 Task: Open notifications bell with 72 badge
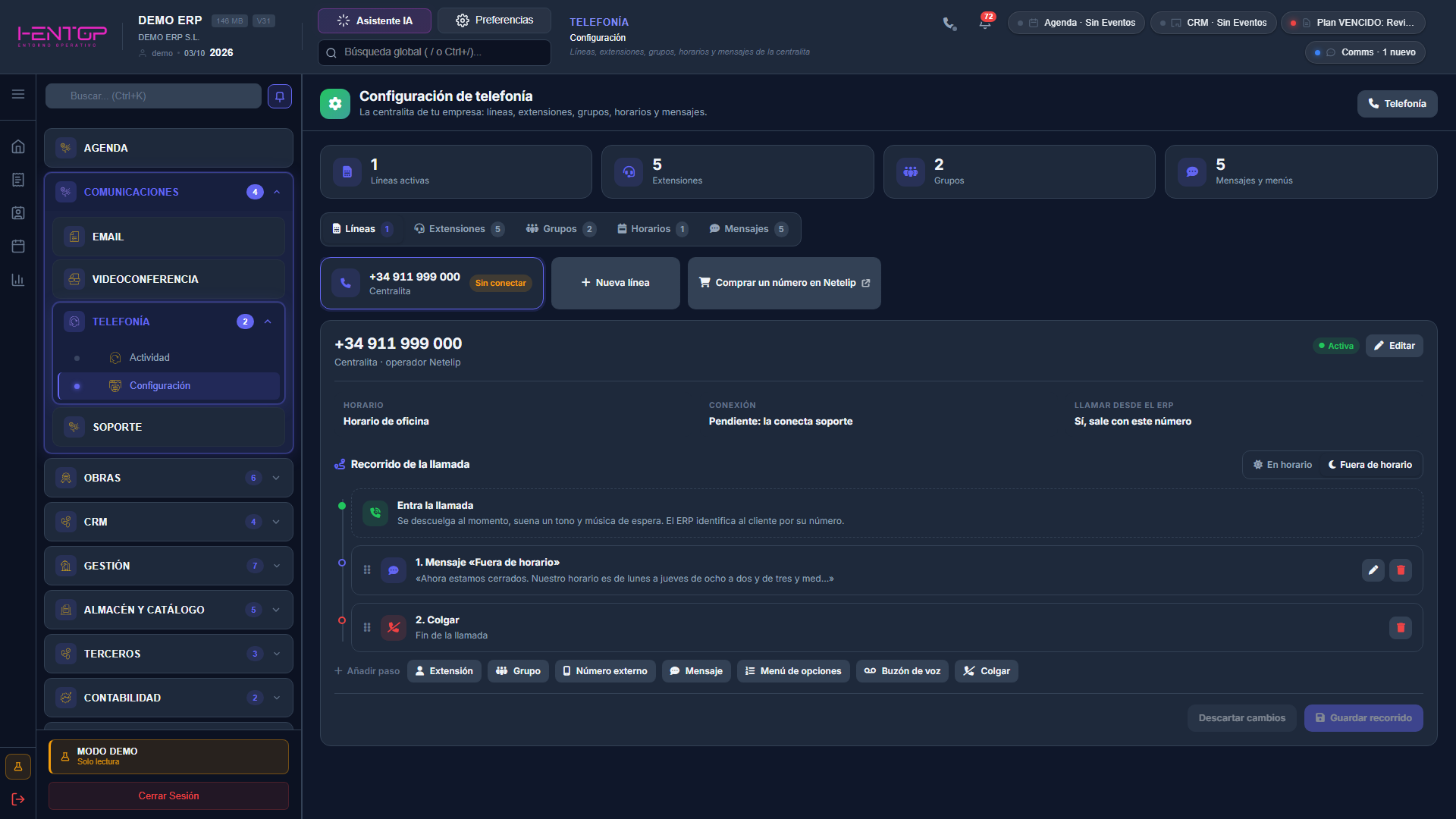tap(984, 24)
